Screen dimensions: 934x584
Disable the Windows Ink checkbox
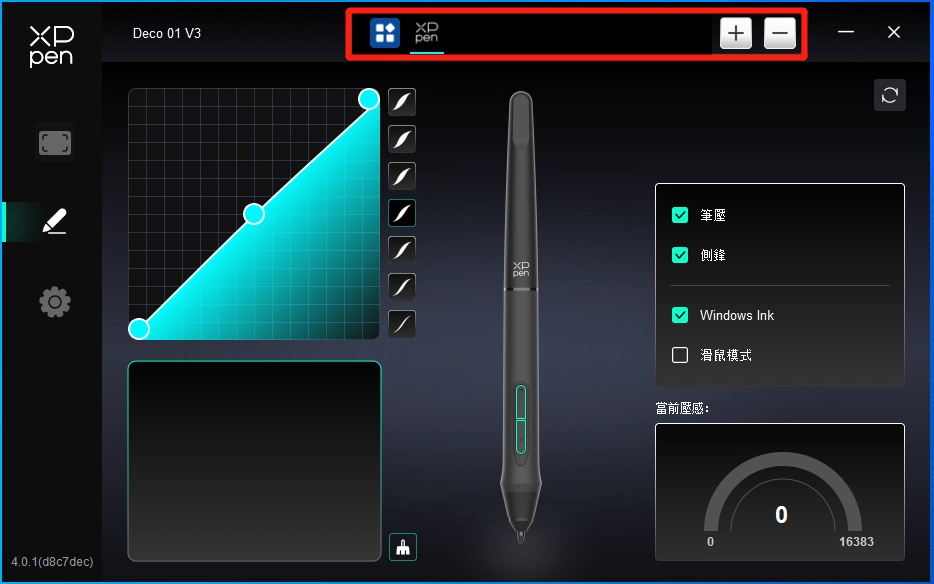click(x=680, y=315)
